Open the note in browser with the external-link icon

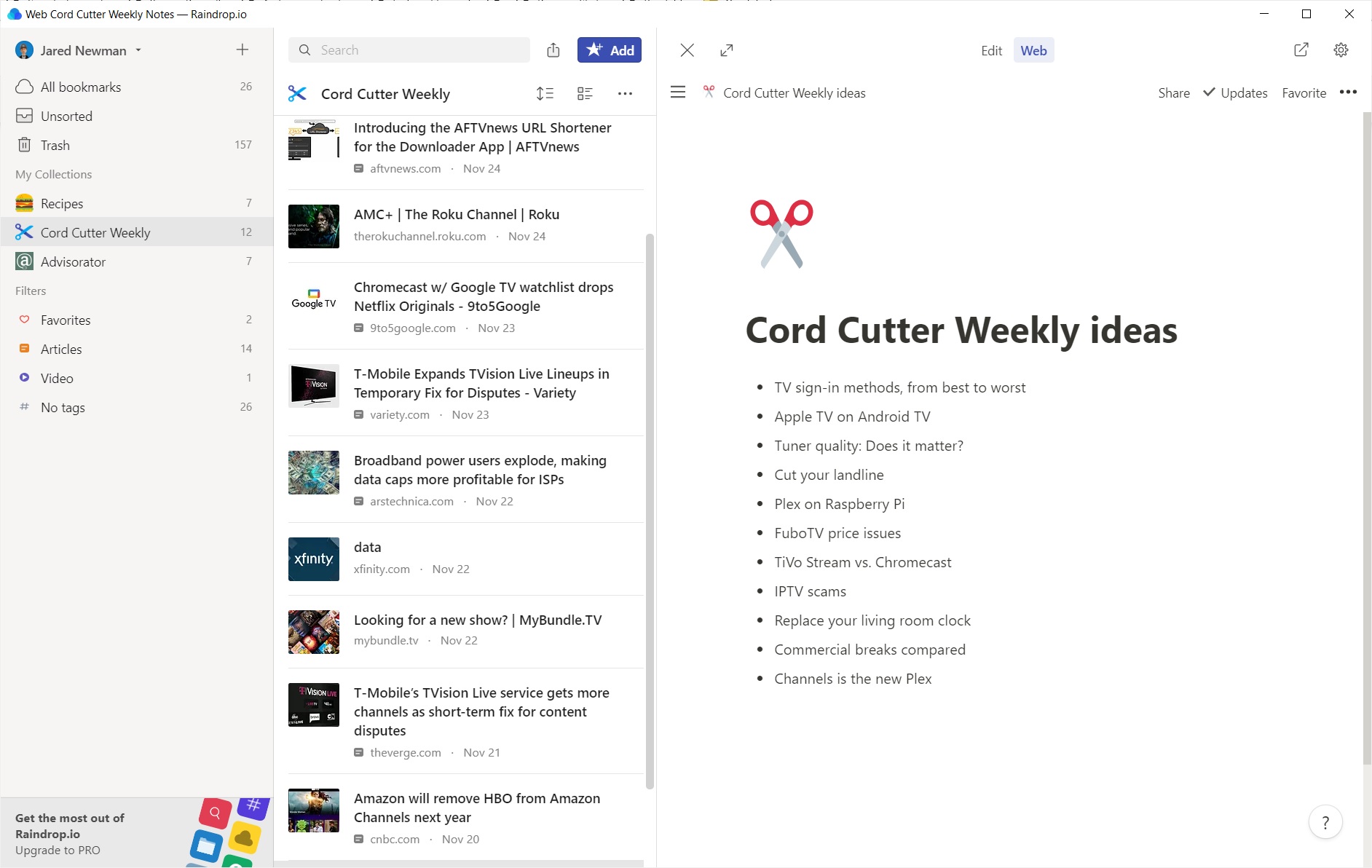pyautogui.click(x=1301, y=50)
